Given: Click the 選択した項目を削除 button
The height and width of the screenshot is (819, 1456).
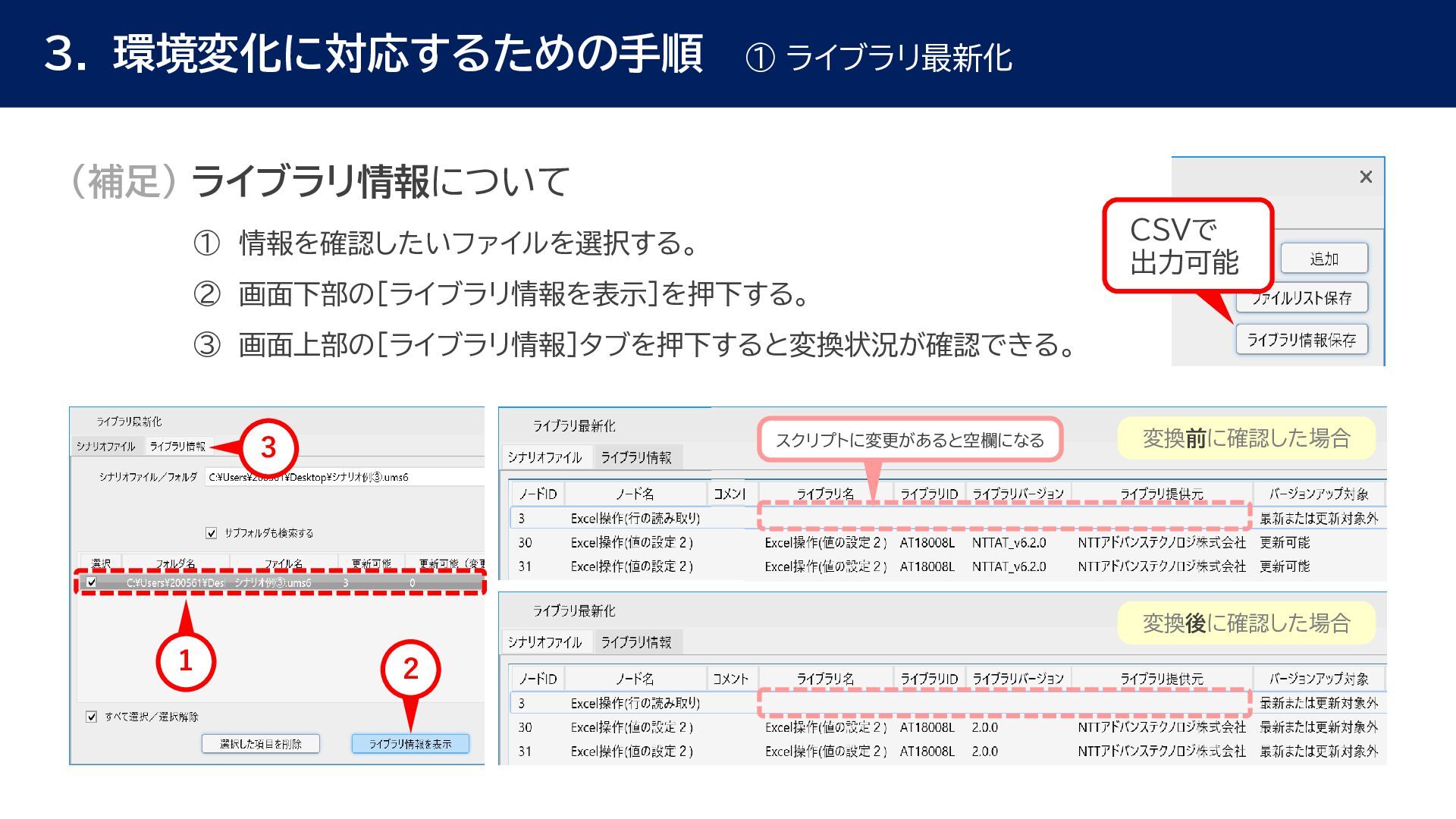Looking at the screenshot, I should 260,744.
